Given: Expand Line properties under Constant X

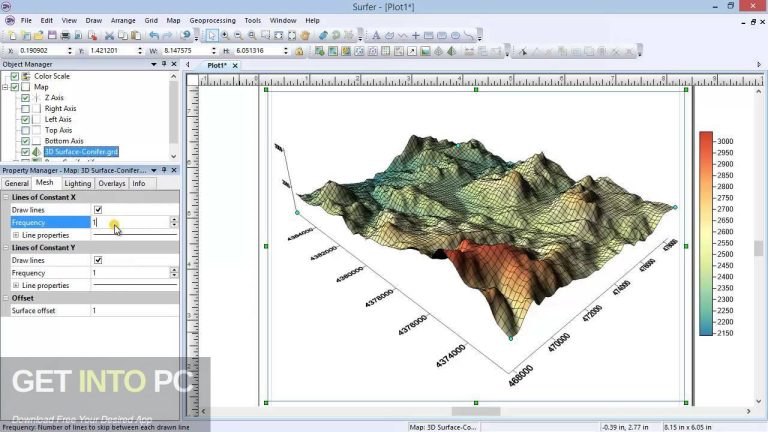Looking at the screenshot, I should pos(16,235).
